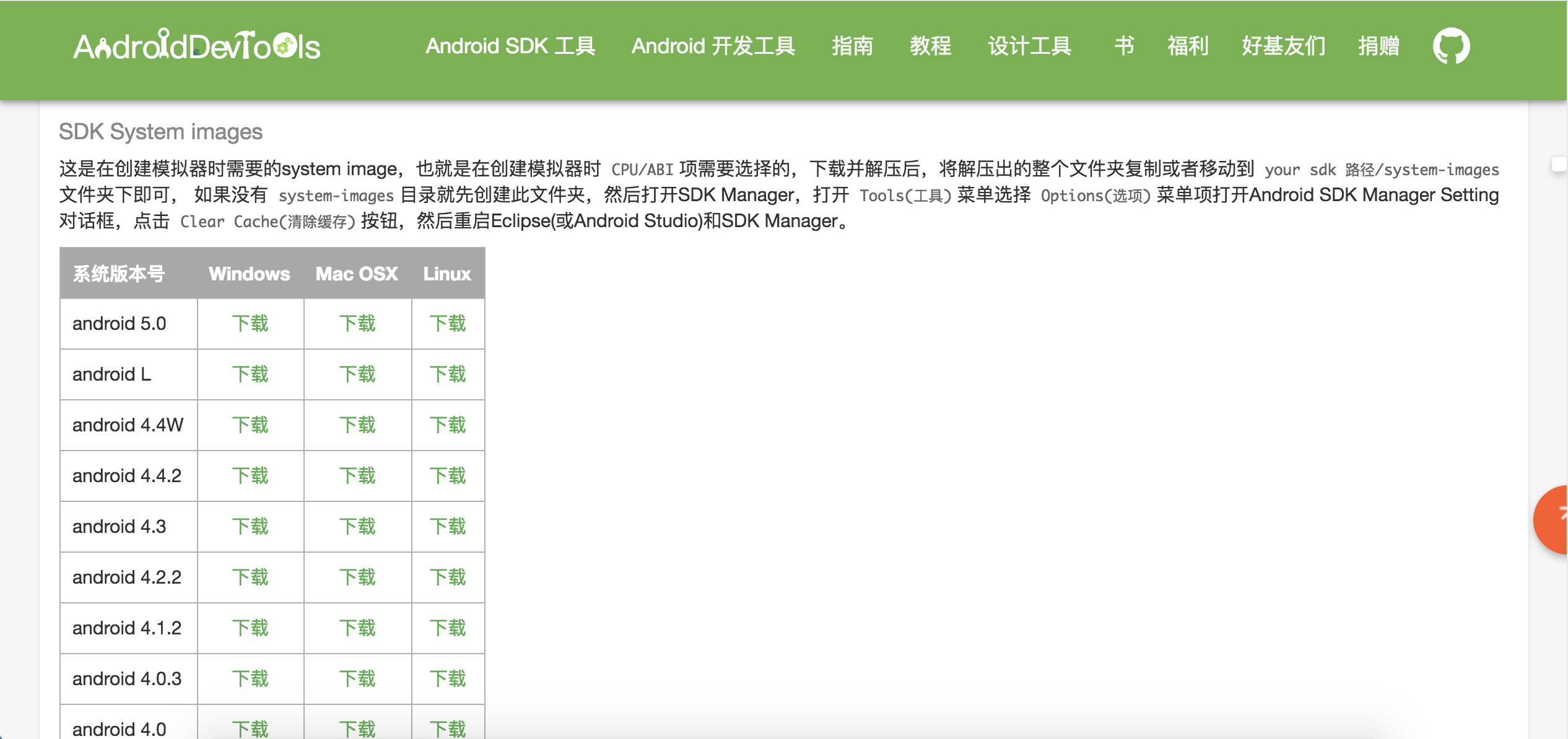Click the Options(选项) code text

1095,196
